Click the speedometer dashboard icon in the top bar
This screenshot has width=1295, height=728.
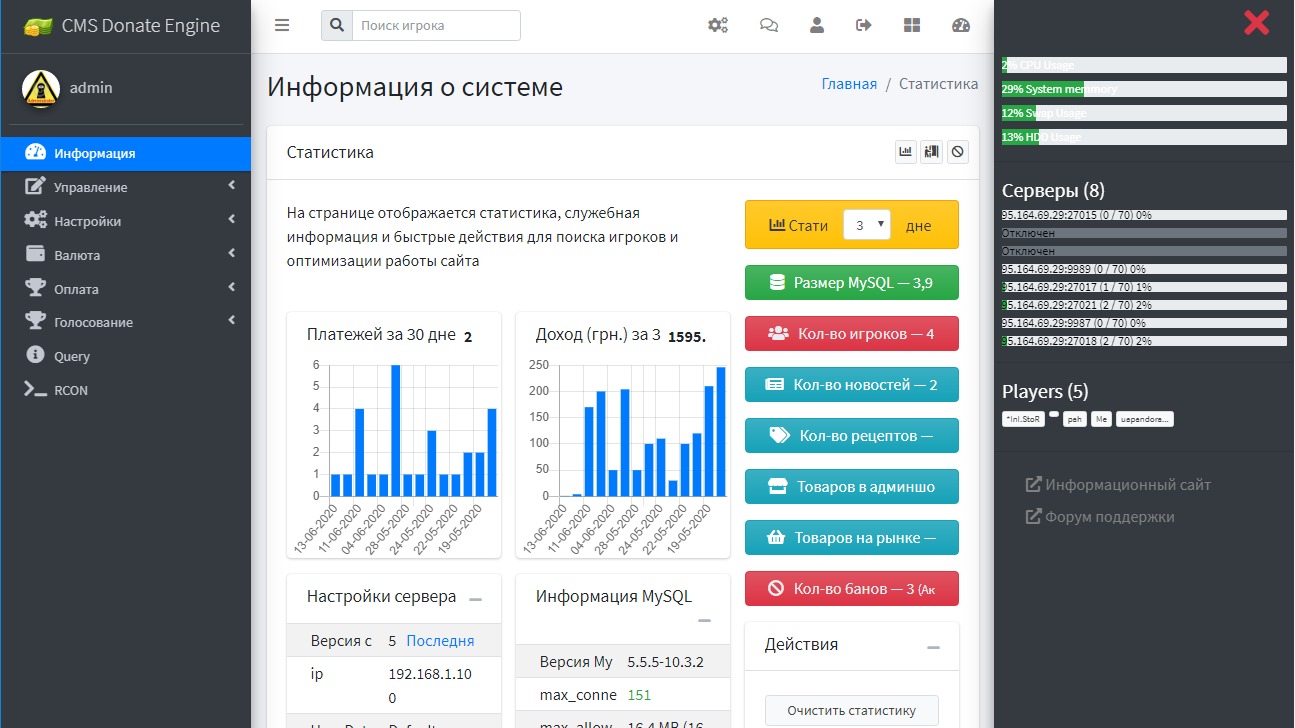tap(961, 26)
